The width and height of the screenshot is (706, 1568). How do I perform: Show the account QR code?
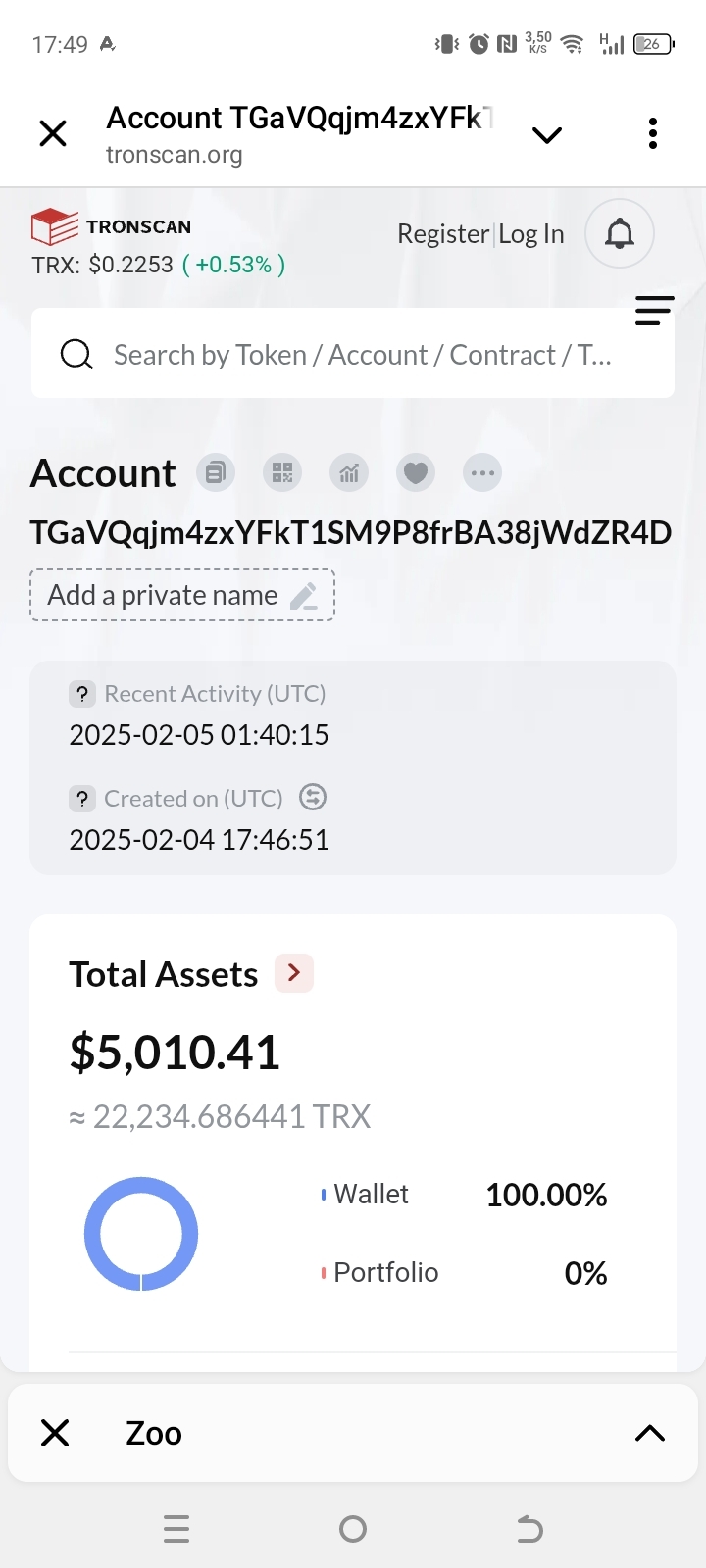coord(282,473)
